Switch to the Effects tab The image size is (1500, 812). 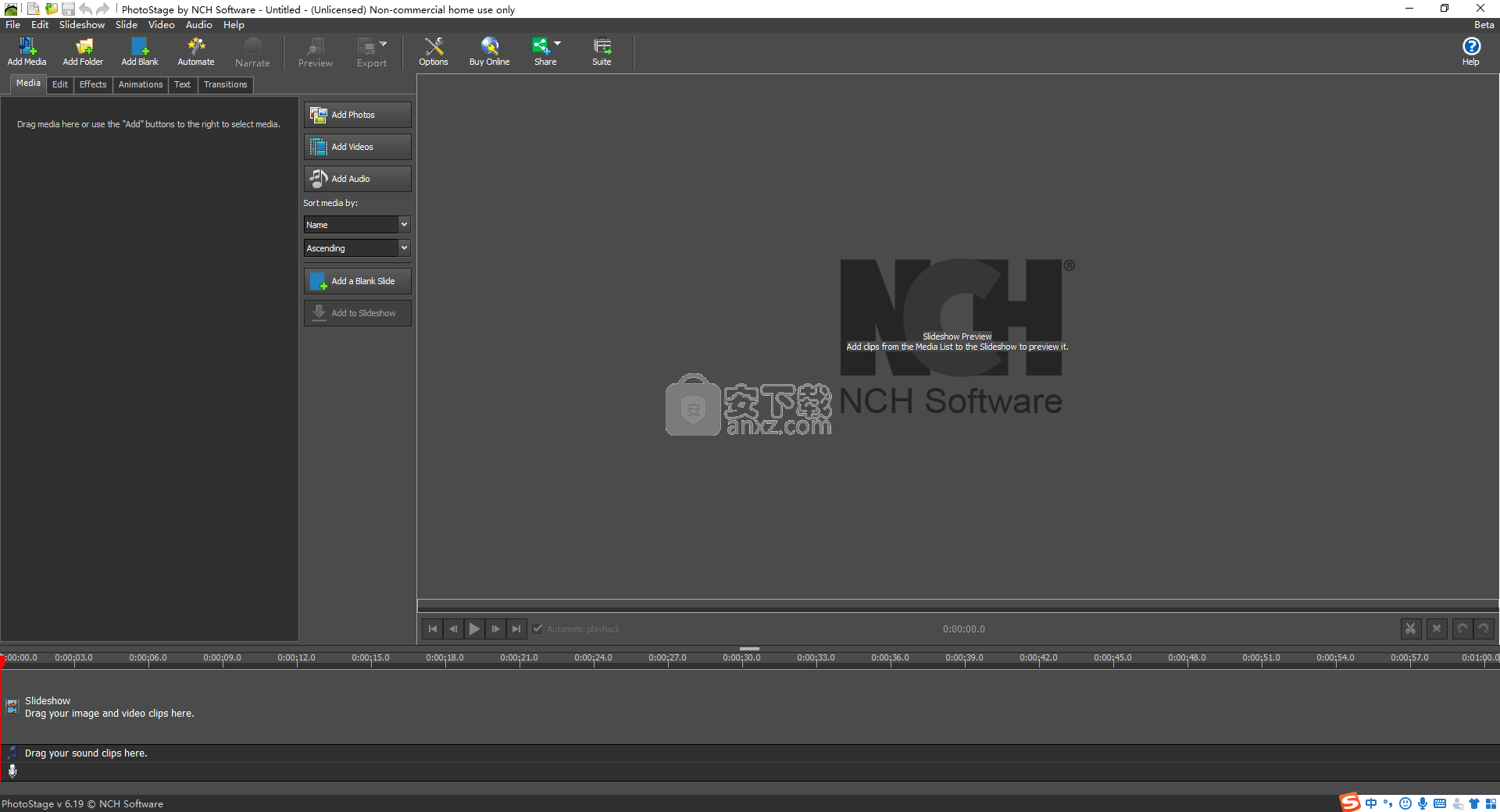93,84
